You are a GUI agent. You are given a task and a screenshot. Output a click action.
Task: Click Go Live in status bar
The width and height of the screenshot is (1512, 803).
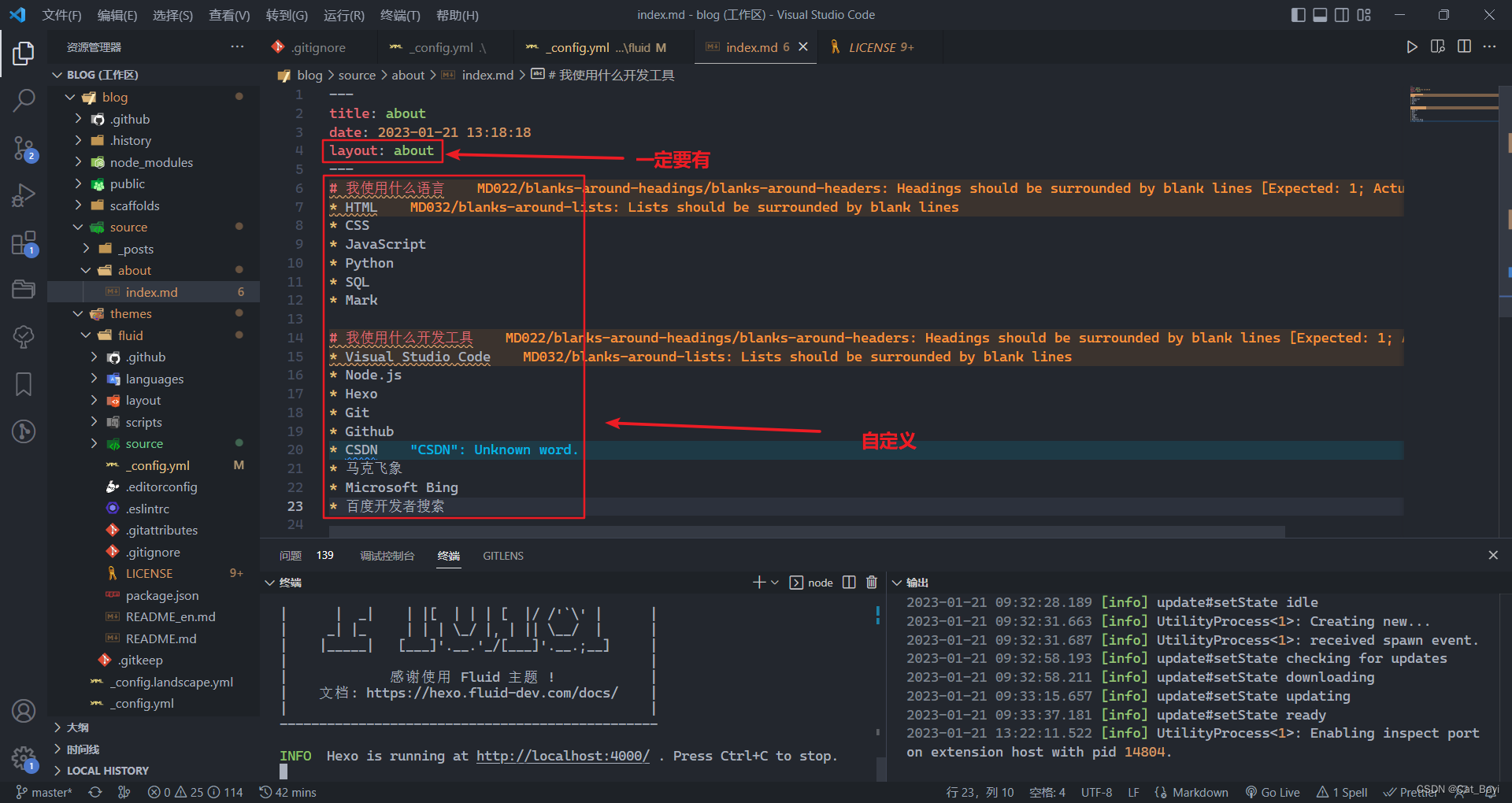(x=1273, y=792)
